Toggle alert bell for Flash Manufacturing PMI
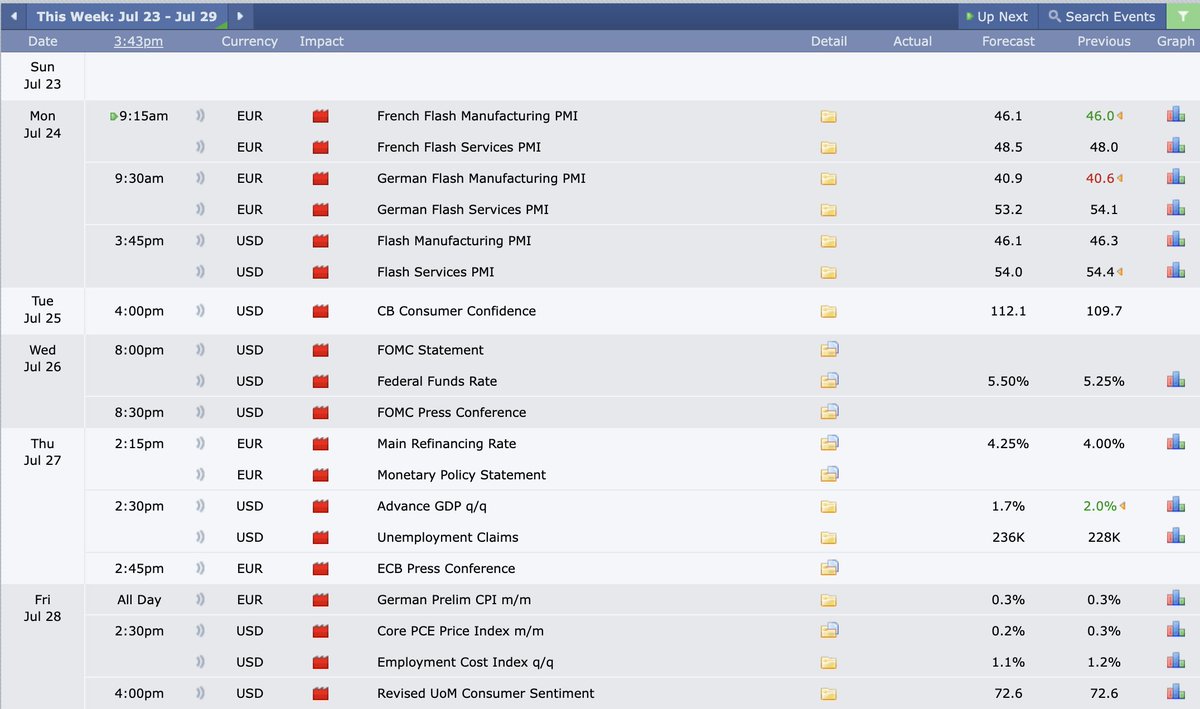The width and height of the screenshot is (1200, 709). pyautogui.click(x=200, y=241)
